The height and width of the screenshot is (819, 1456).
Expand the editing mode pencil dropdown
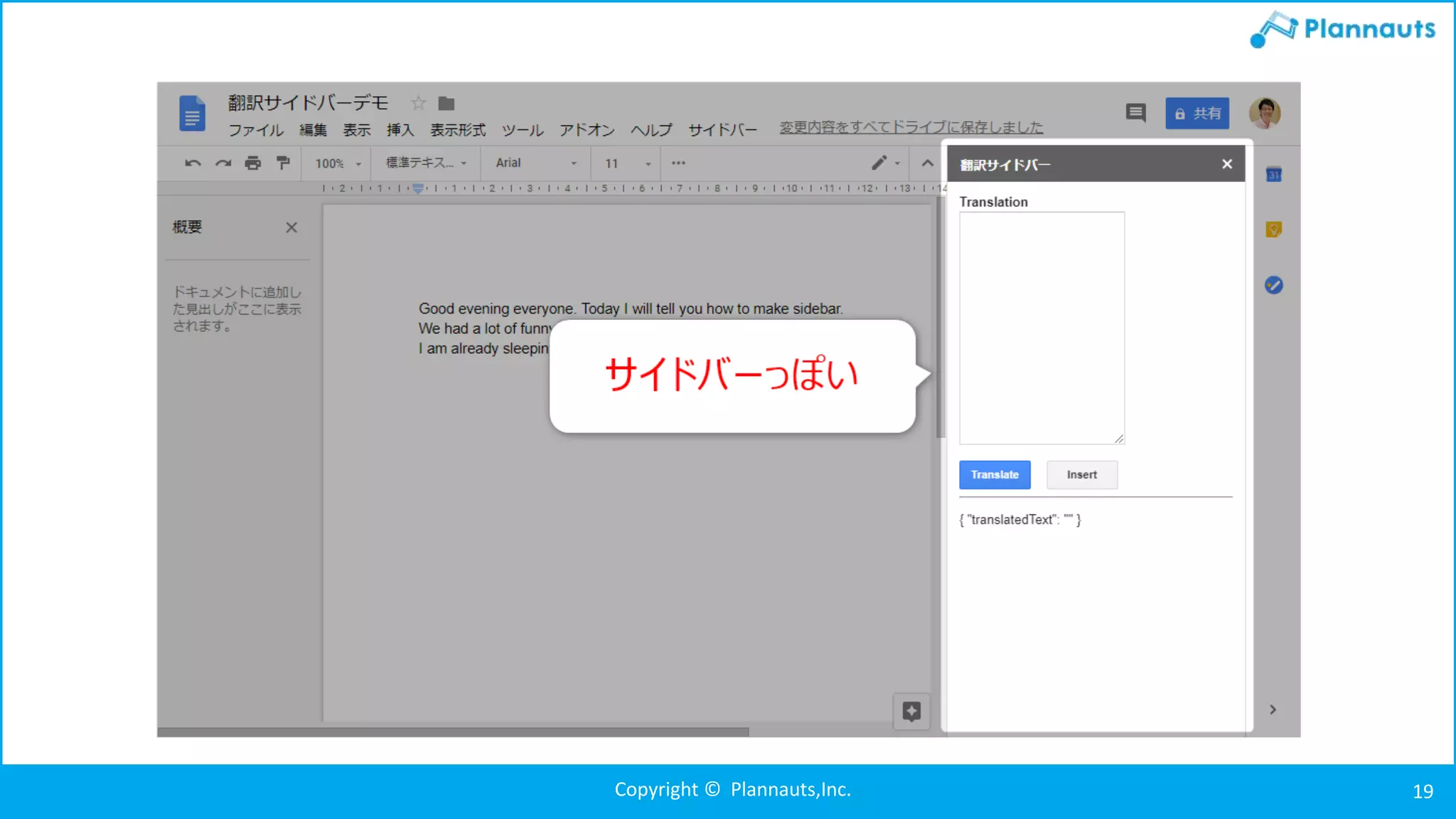pos(885,163)
